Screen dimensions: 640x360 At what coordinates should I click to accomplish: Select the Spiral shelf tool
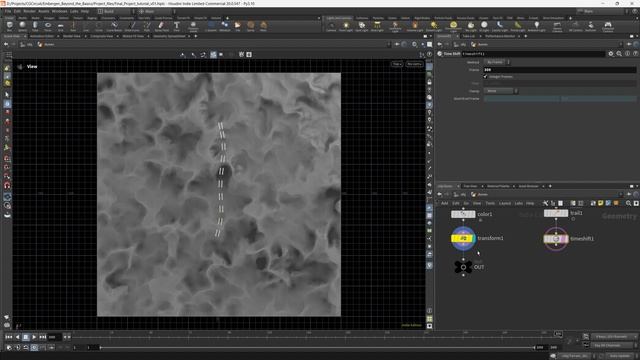point(251,27)
